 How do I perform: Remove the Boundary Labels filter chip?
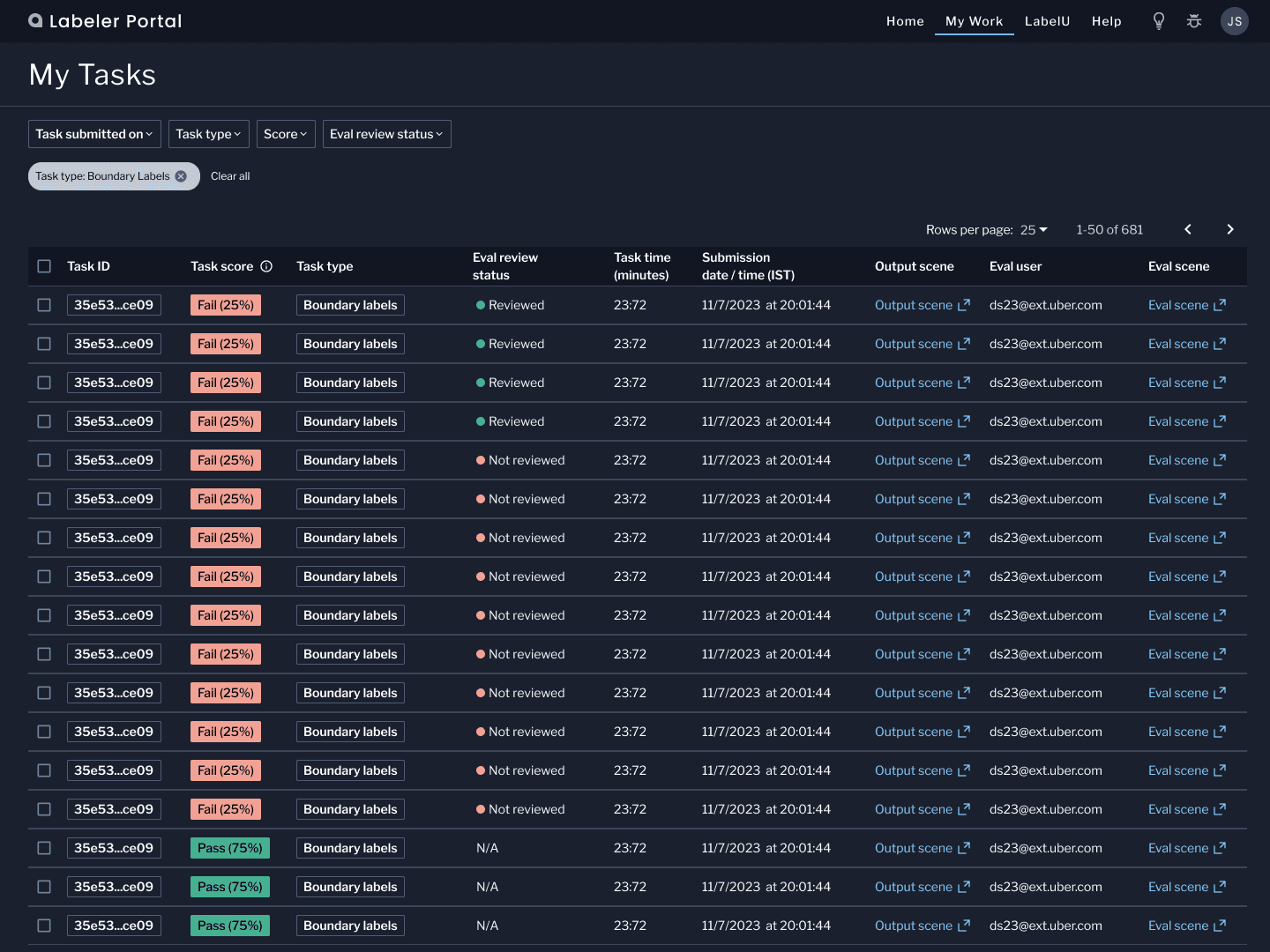point(181,176)
